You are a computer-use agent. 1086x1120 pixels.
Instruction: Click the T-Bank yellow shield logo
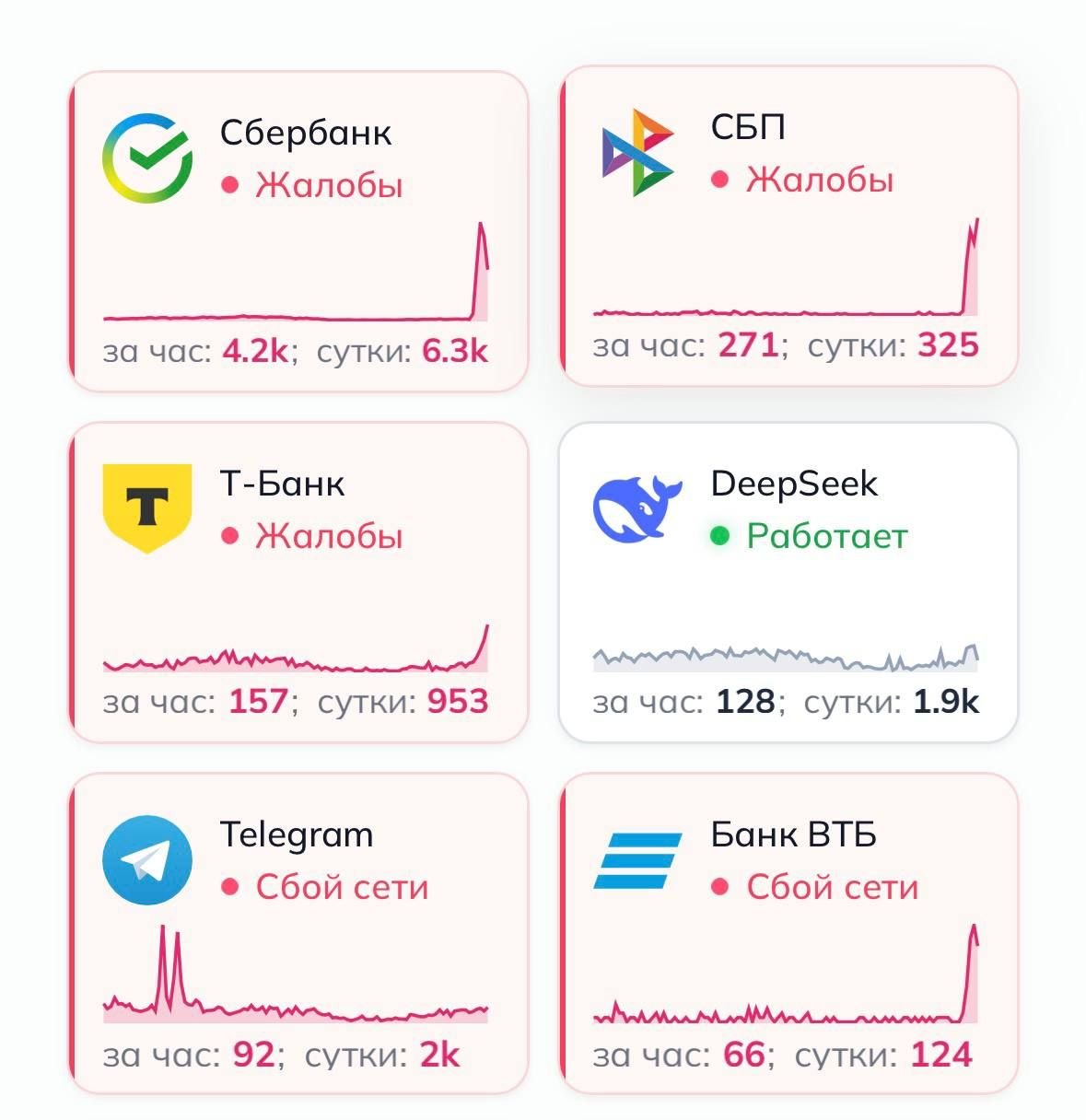(147, 507)
